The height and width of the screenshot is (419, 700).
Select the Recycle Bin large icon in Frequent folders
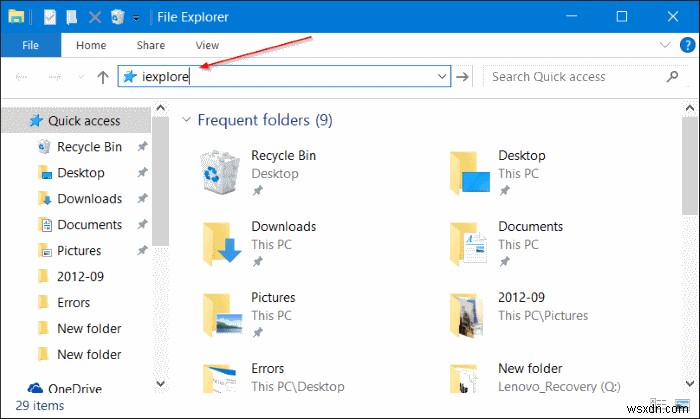tap(219, 172)
